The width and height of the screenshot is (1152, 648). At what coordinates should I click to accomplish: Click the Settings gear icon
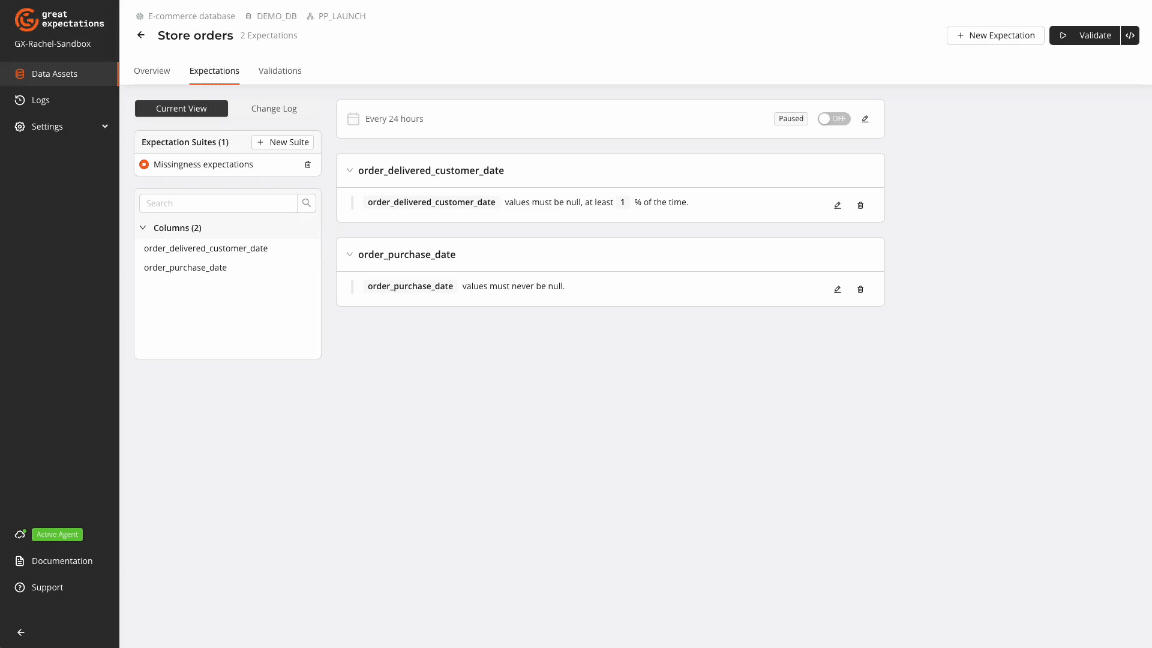coord(18,126)
